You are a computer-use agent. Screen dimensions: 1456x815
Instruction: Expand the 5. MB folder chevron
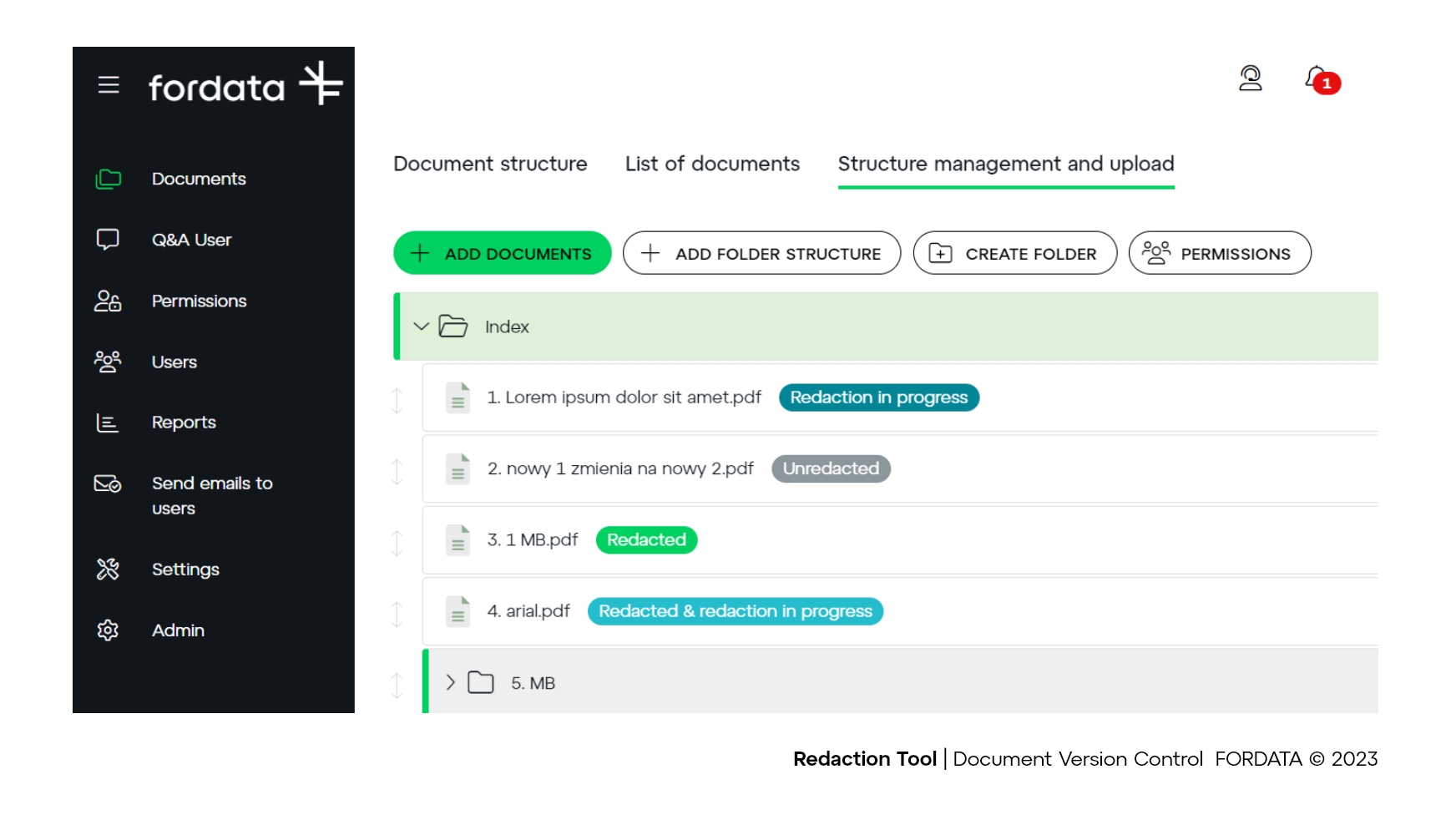tap(451, 683)
